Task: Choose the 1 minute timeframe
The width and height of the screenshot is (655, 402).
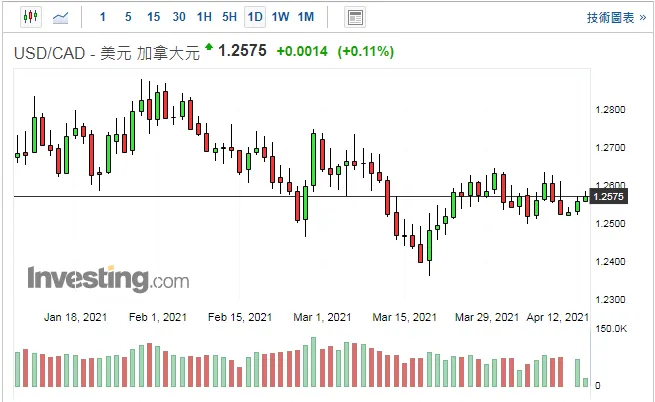Action: (103, 17)
